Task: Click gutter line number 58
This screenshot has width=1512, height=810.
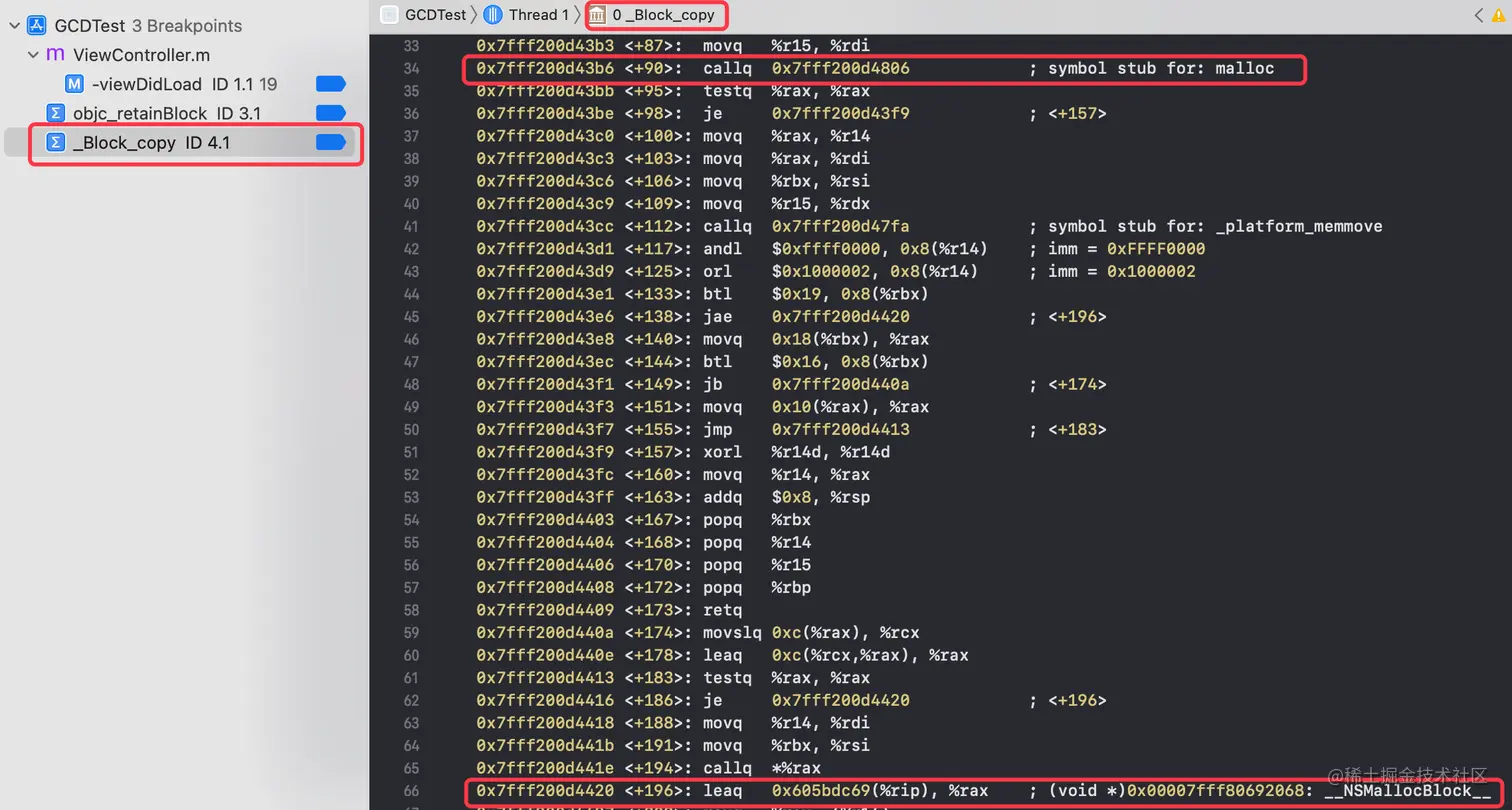Action: (x=410, y=610)
